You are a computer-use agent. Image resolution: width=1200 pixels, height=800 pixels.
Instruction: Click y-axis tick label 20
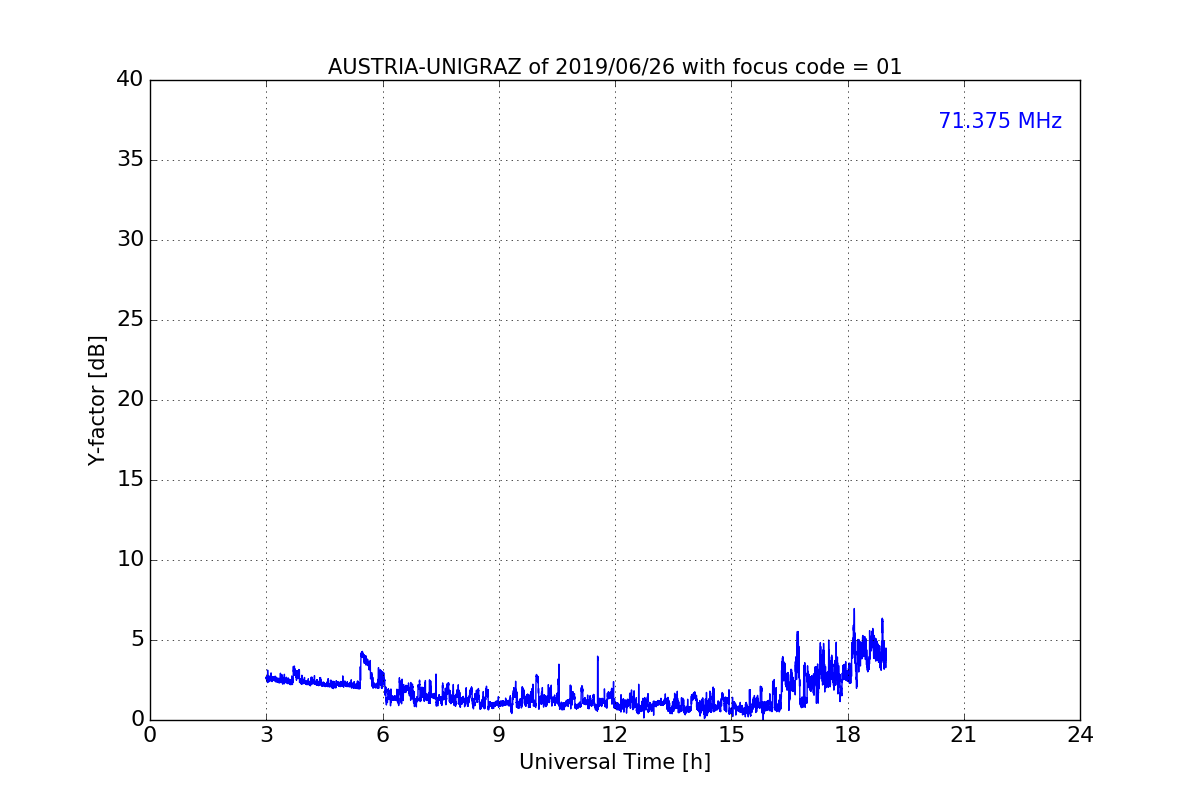130,400
